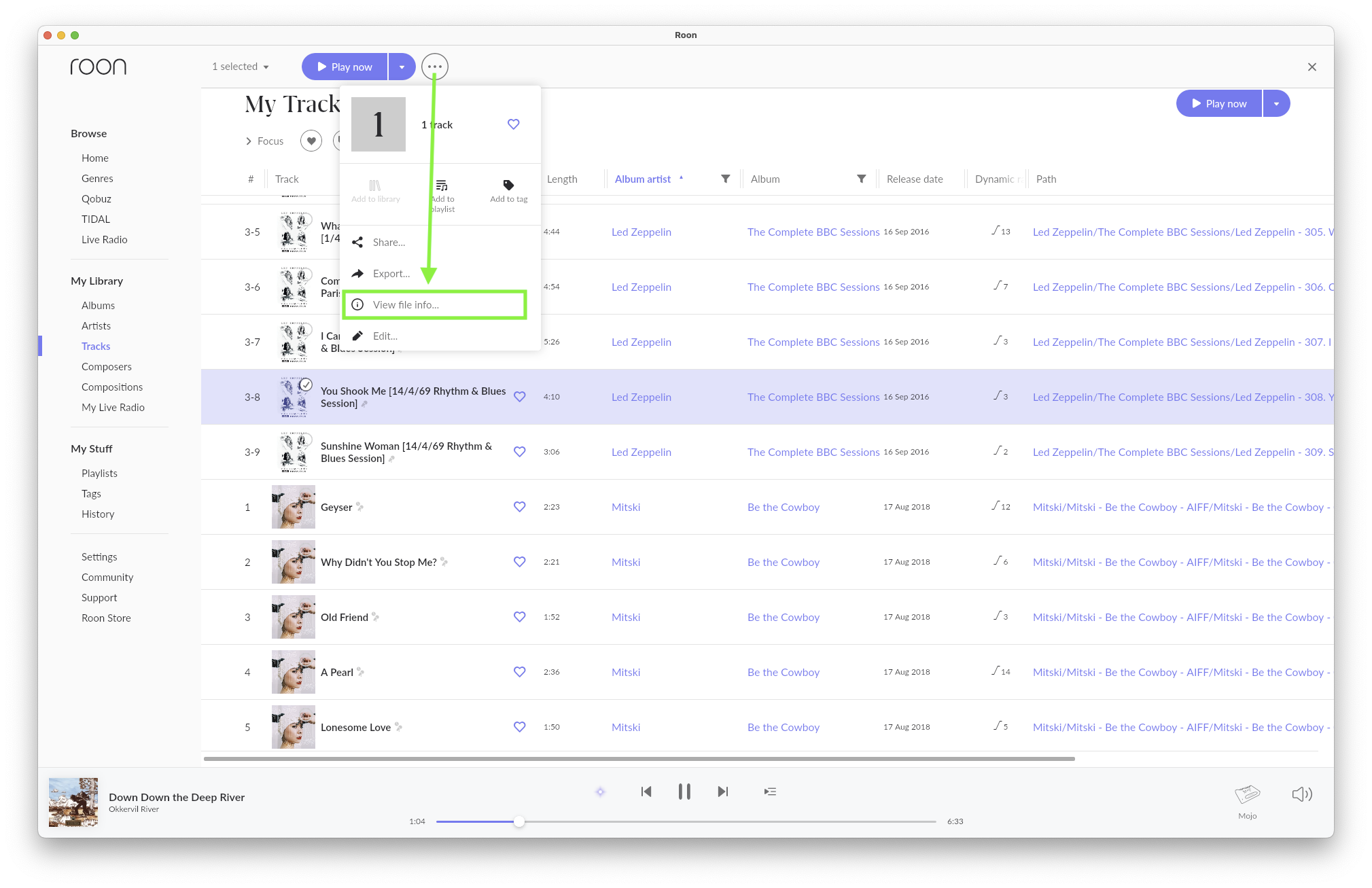Go to Tracks in My Library

(96, 347)
